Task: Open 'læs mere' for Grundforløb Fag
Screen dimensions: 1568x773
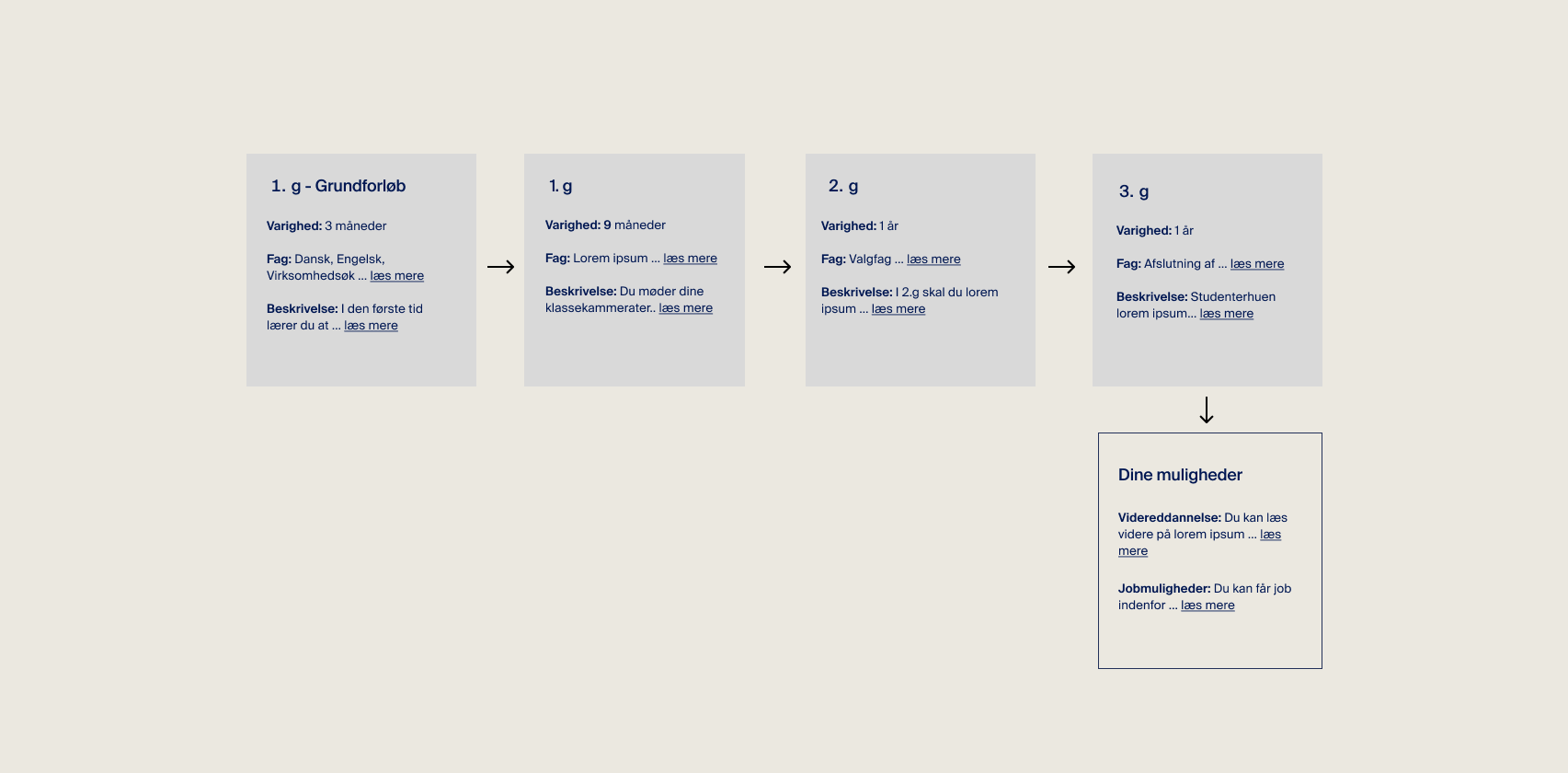Action: (396, 276)
